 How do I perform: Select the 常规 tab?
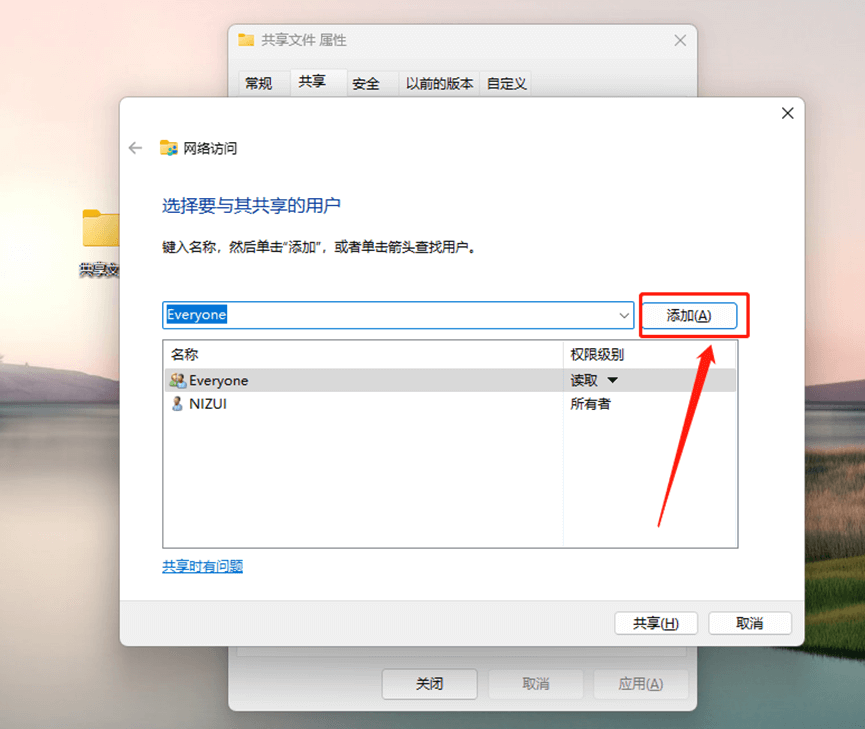260,84
